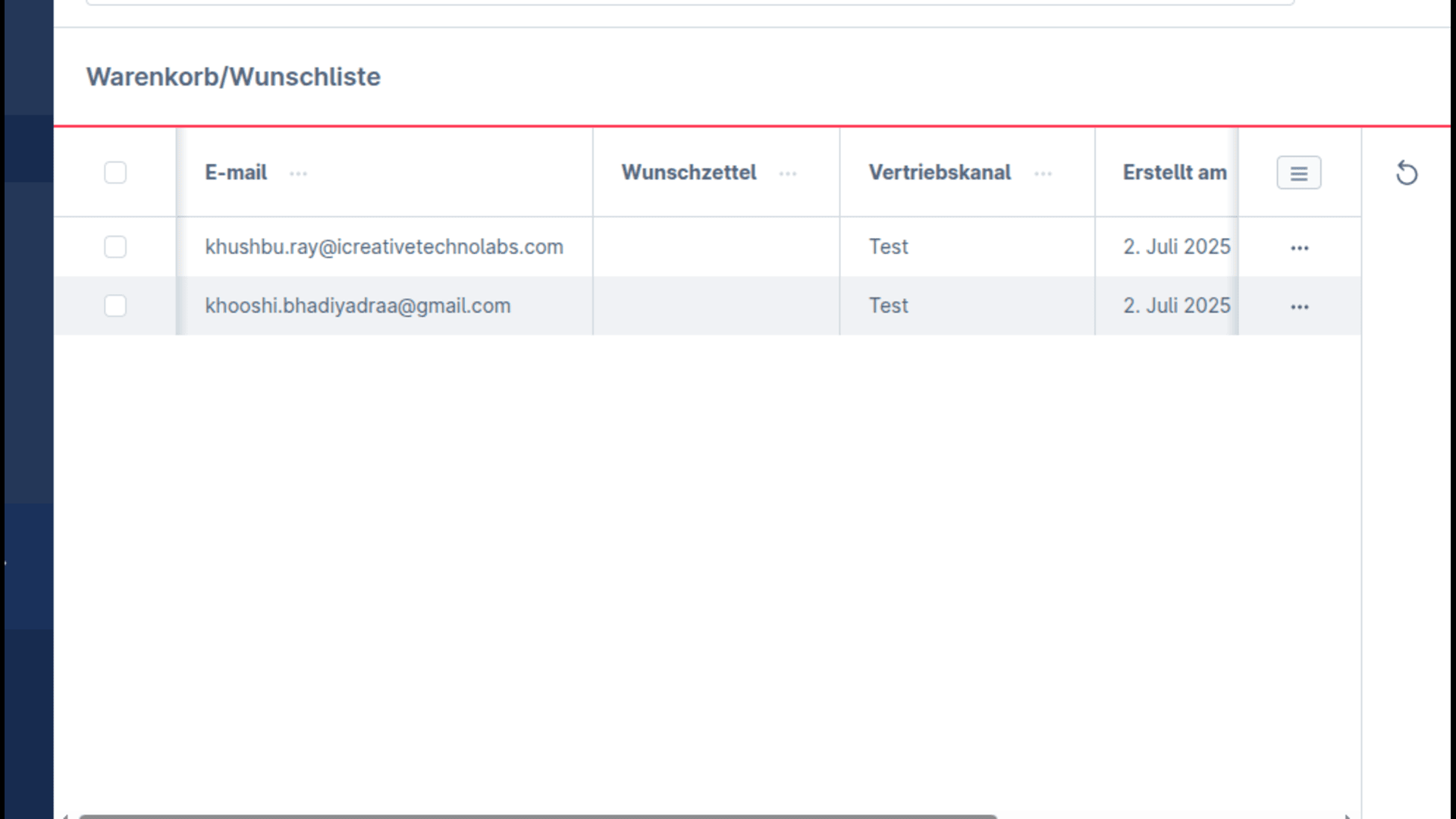Image resolution: width=1456 pixels, height=819 pixels.
Task: Click email khooshi.bhadiyadraa@gmail.com
Action: tap(358, 306)
